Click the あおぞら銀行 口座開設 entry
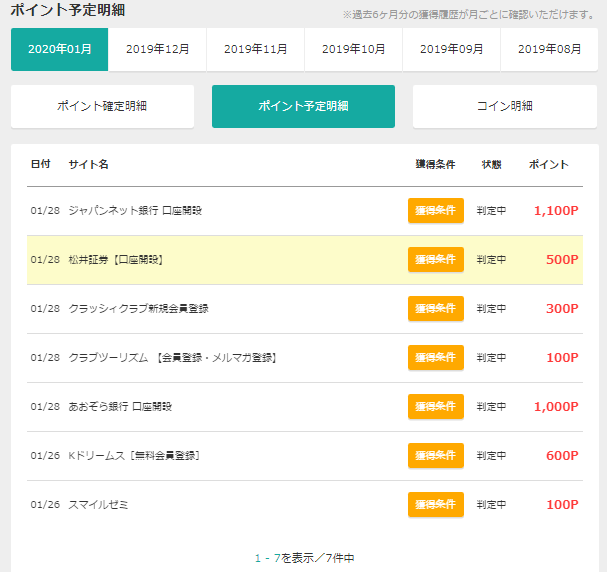 120,407
